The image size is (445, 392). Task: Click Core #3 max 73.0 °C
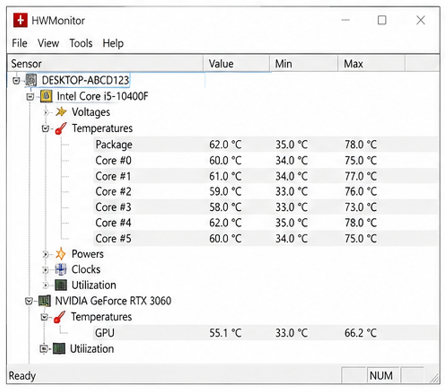click(360, 207)
